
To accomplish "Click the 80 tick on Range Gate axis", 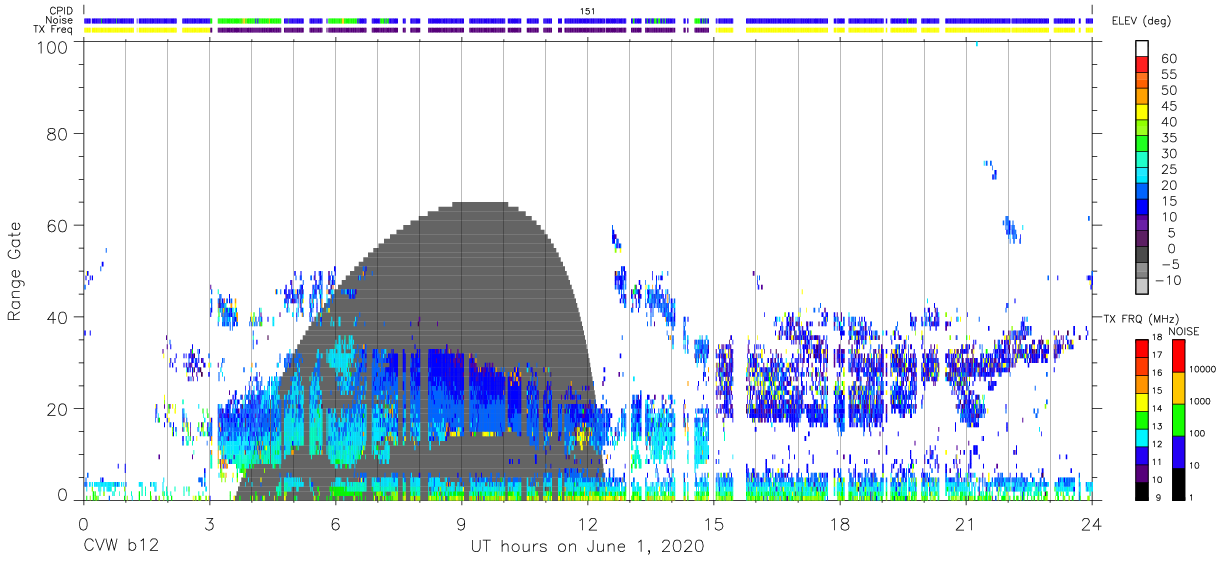I will click(58, 133).
